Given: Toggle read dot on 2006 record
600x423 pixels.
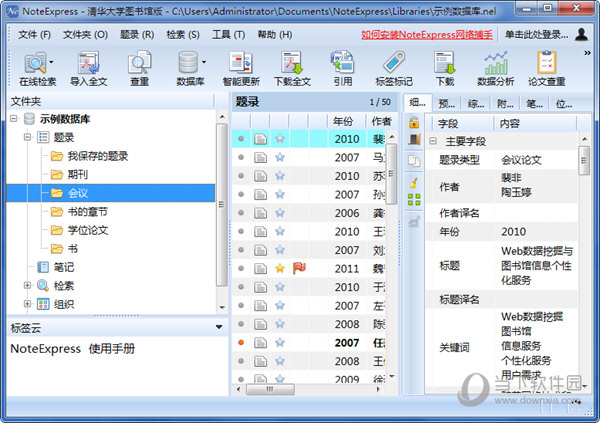Looking at the screenshot, I should (x=241, y=212).
